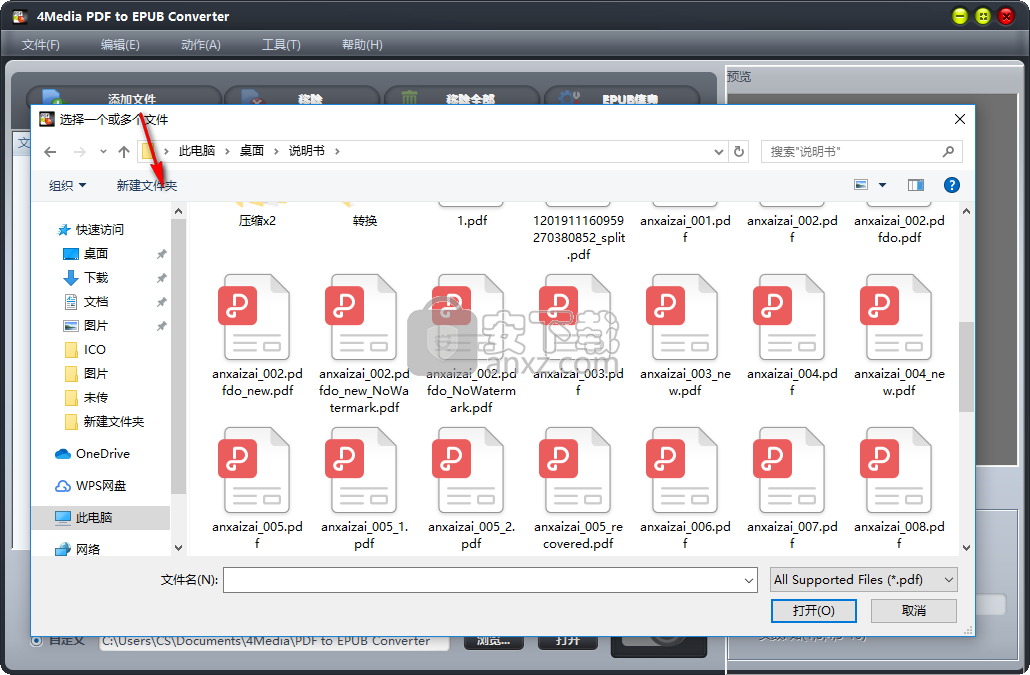
Task: Open the view options dropdown arrow
Action: pyautogui.click(x=882, y=185)
